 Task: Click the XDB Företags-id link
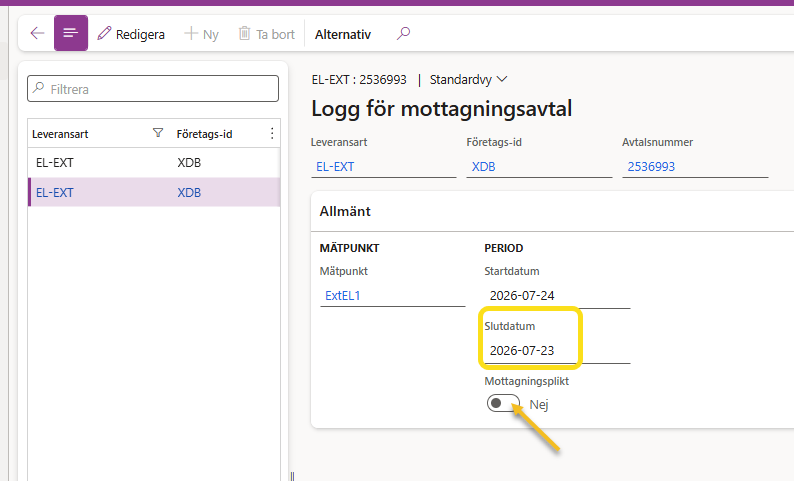click(x=484, y=167)
